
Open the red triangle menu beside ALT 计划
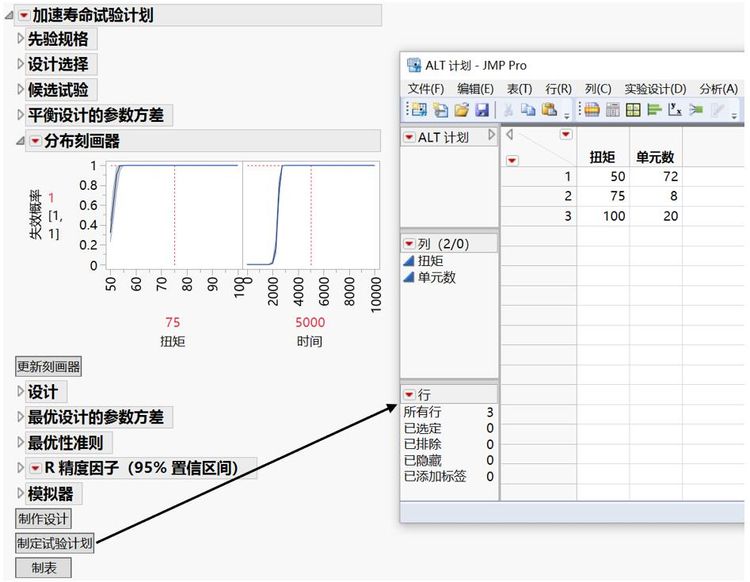click(x=409, y=138)
